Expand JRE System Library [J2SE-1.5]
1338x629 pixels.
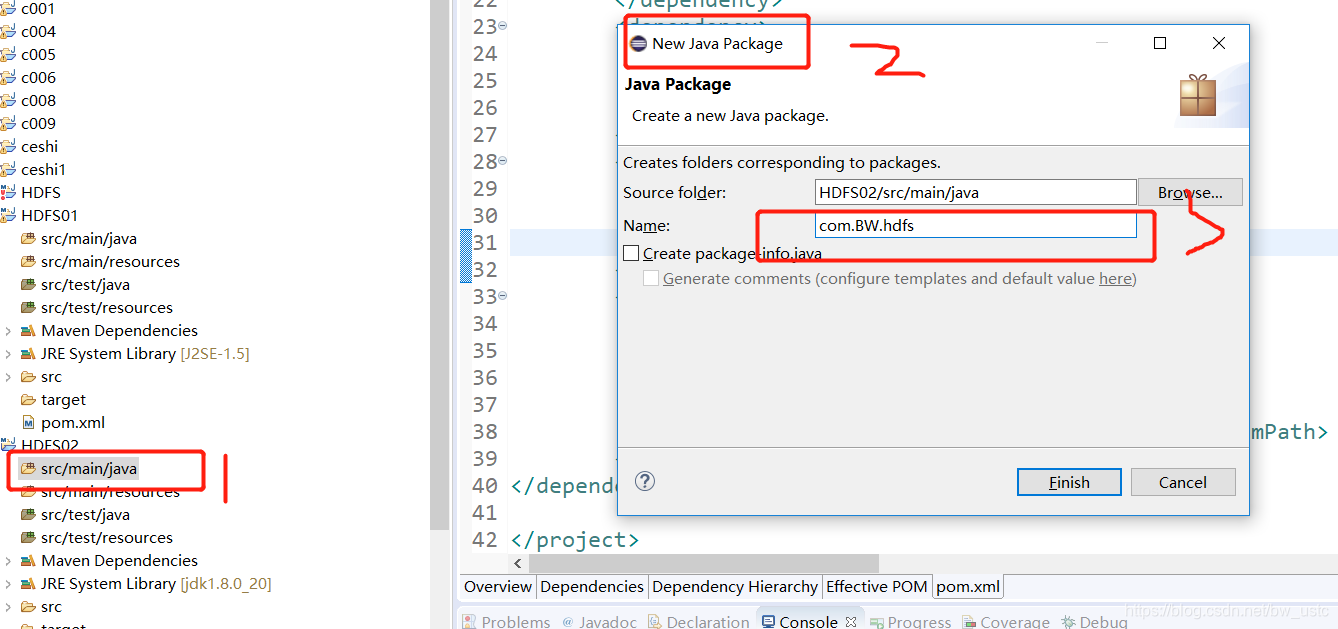[x=9, y=353]
